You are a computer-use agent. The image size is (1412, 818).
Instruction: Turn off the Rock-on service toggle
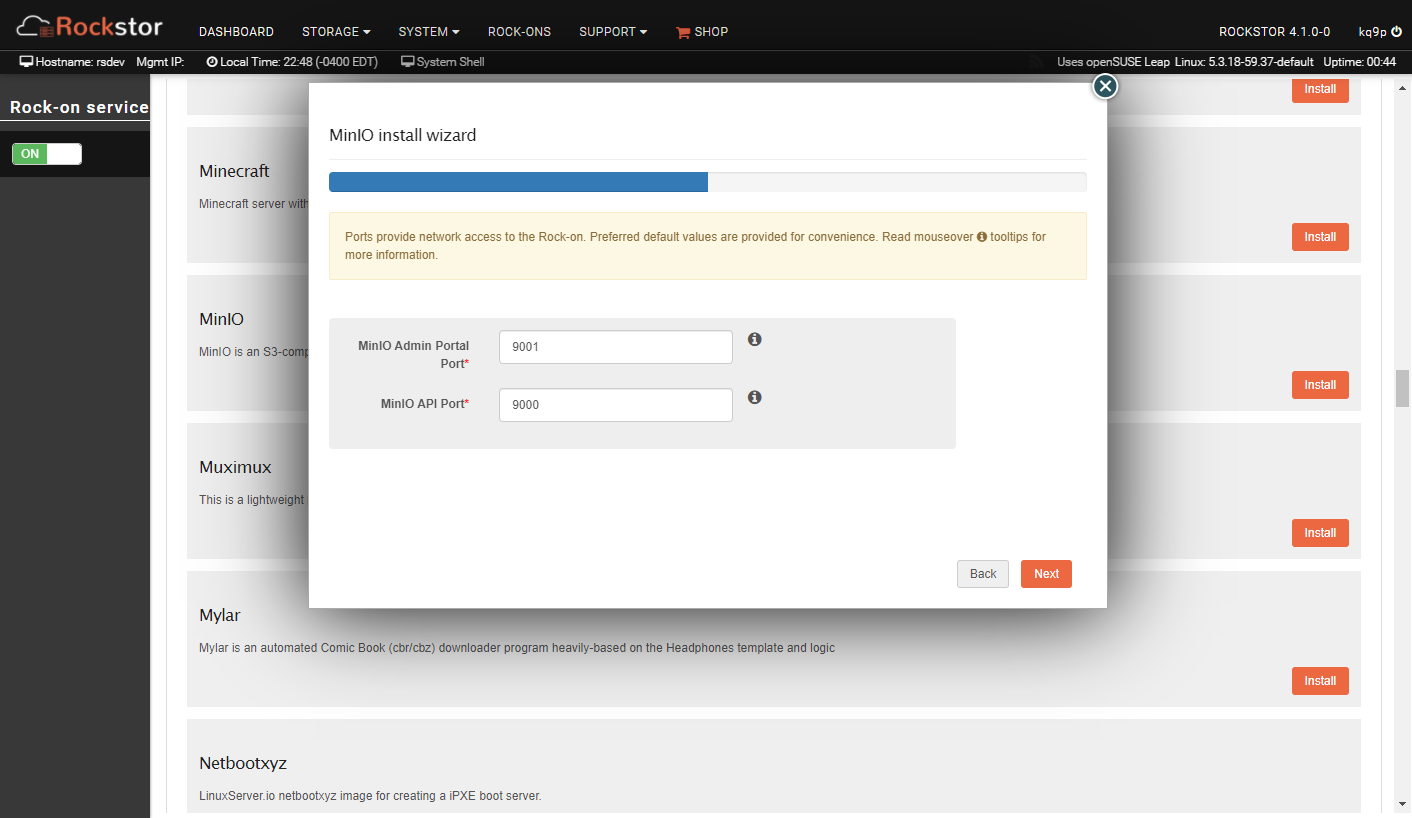pos(47,154)
